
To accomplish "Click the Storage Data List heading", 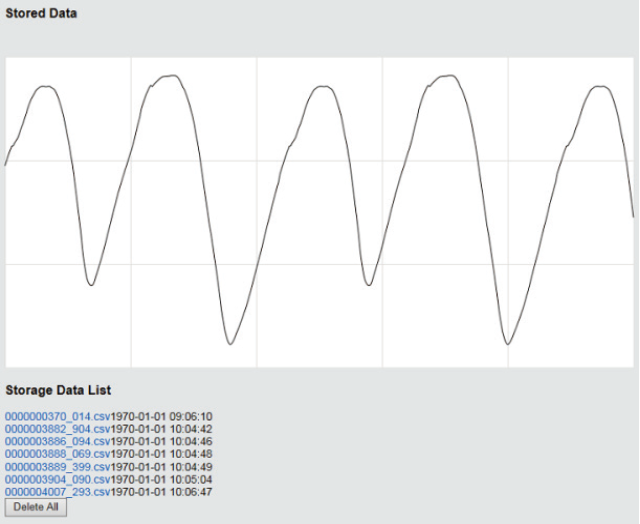I will (58, 390).
